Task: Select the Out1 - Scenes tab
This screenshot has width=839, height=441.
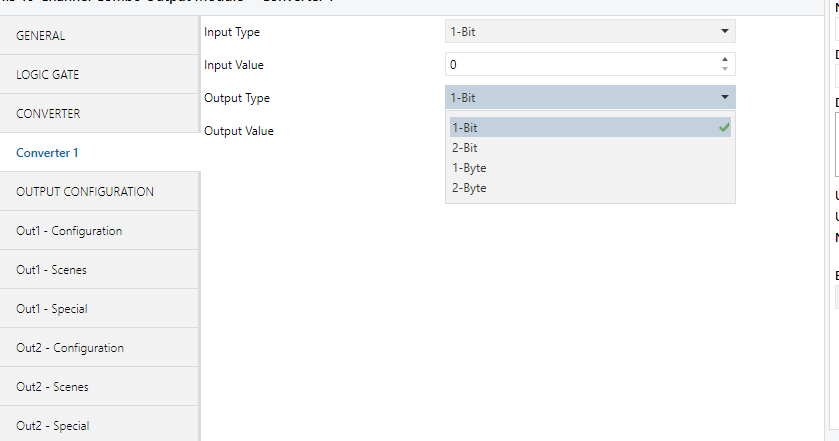Action: (100, 270)
